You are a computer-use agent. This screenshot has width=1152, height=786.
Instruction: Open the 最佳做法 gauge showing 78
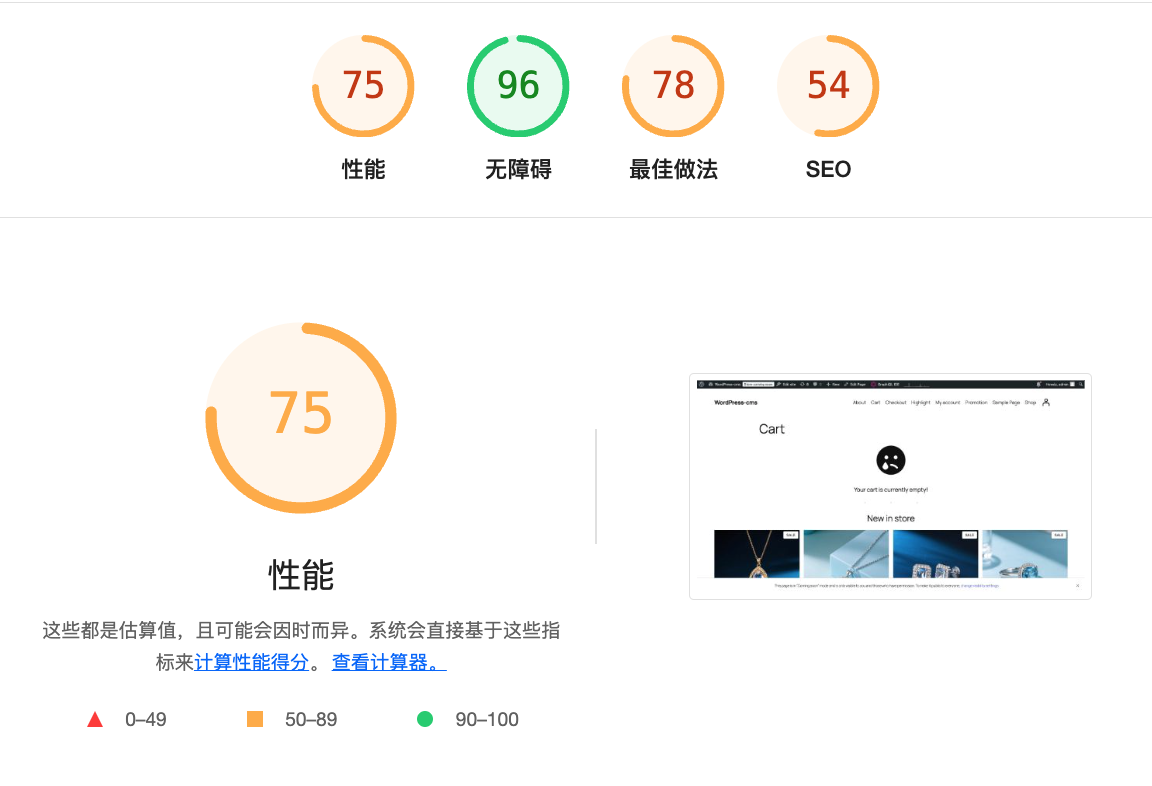[x=673, y=86]
